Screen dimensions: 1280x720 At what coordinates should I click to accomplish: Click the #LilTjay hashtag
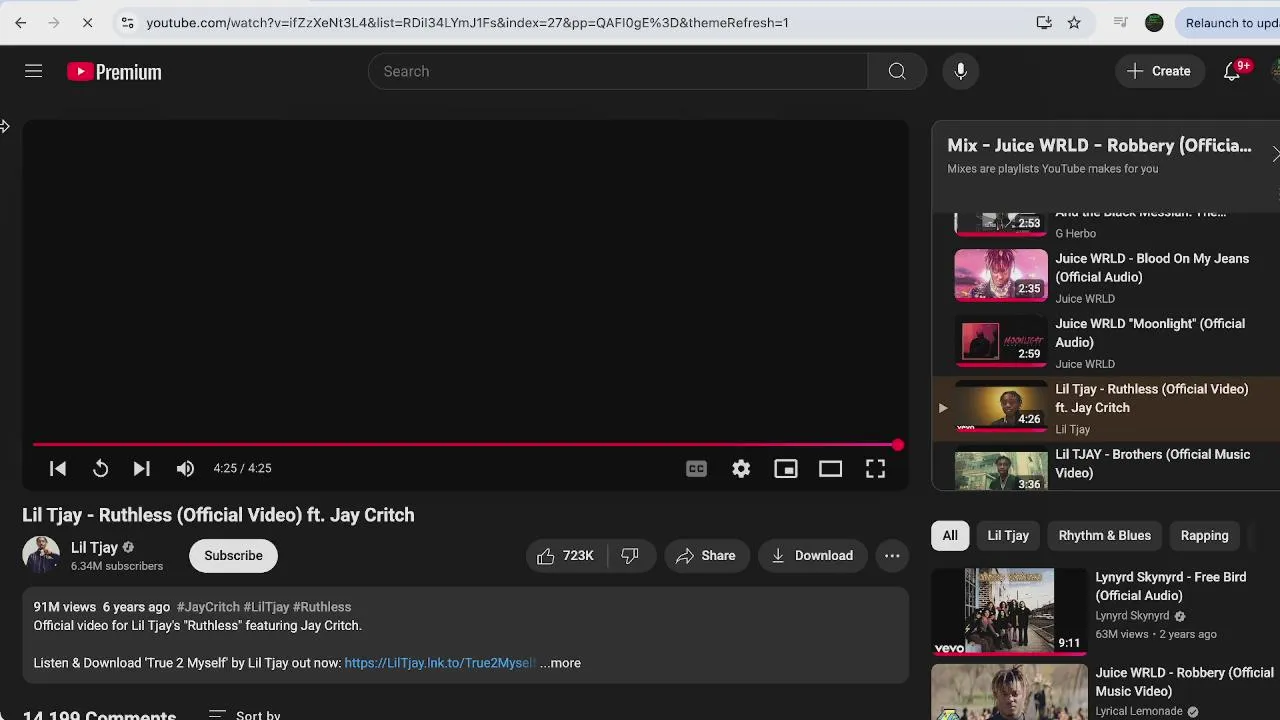point(266,607)
